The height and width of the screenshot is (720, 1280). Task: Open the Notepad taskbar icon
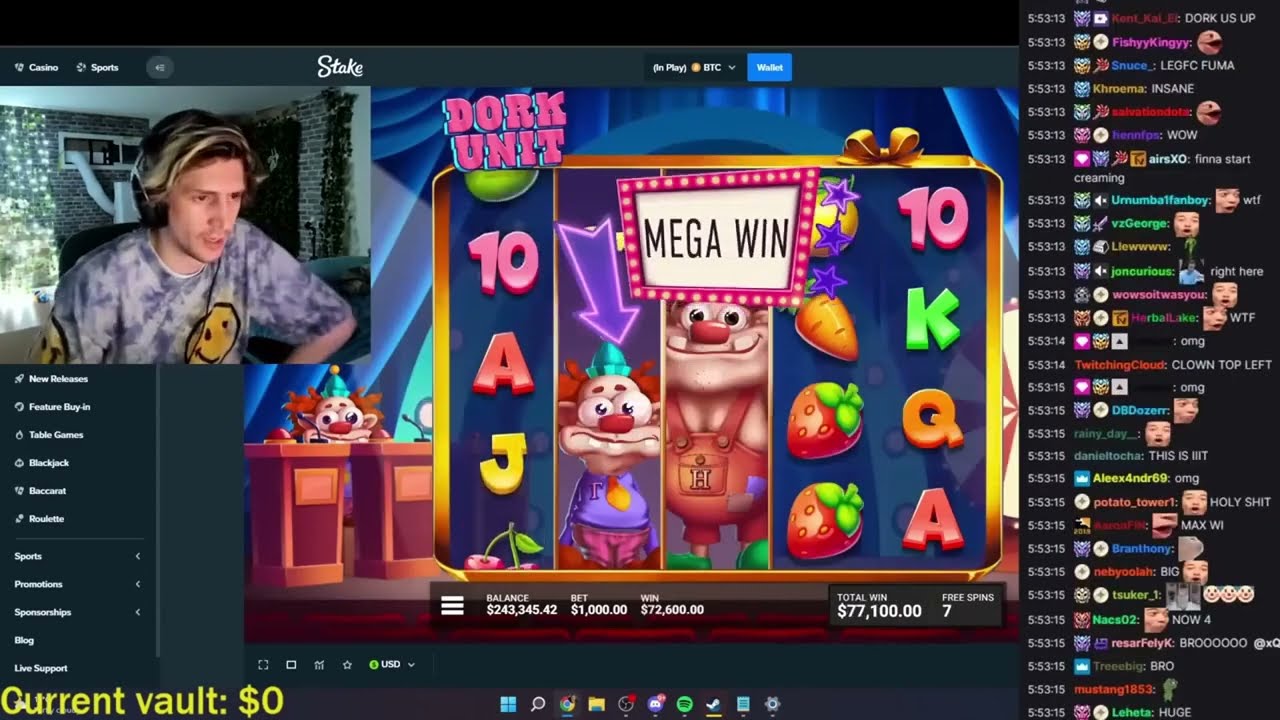tap(743, 704)
